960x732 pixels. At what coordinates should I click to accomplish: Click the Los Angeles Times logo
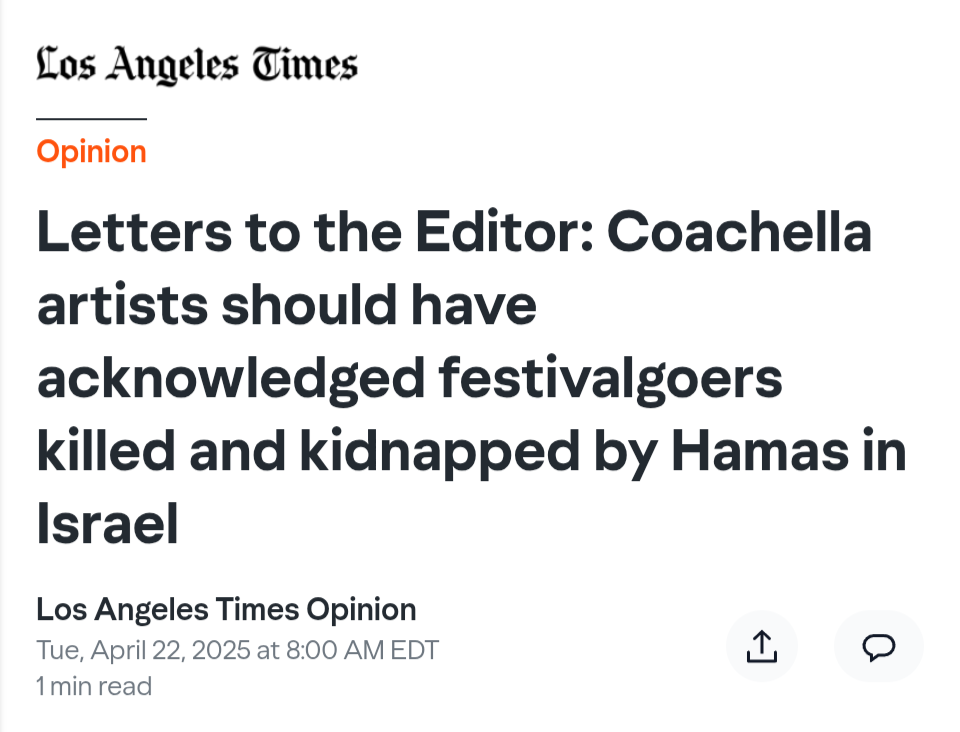pyautogui.click(x=197, y=65)
